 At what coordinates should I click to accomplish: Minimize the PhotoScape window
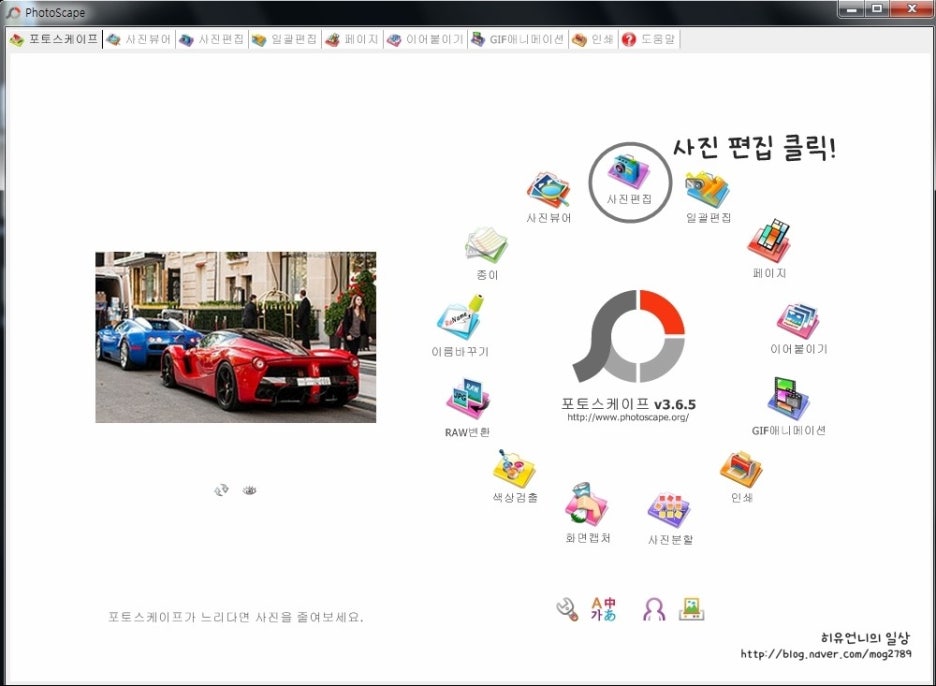852,9
